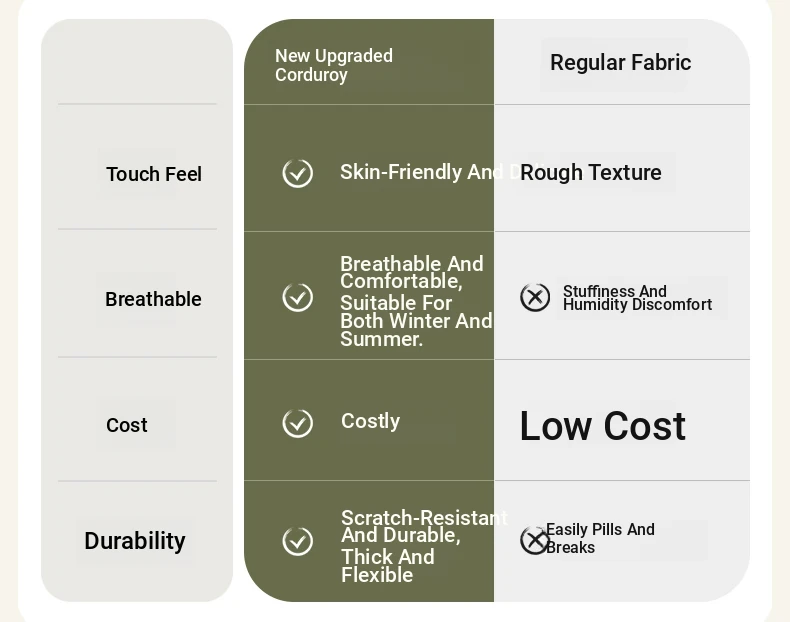Click the checkmark icon beside Scratch-Resistant text
The width and height of the screenshot is (790, 622).
click(x=298, y=541)
